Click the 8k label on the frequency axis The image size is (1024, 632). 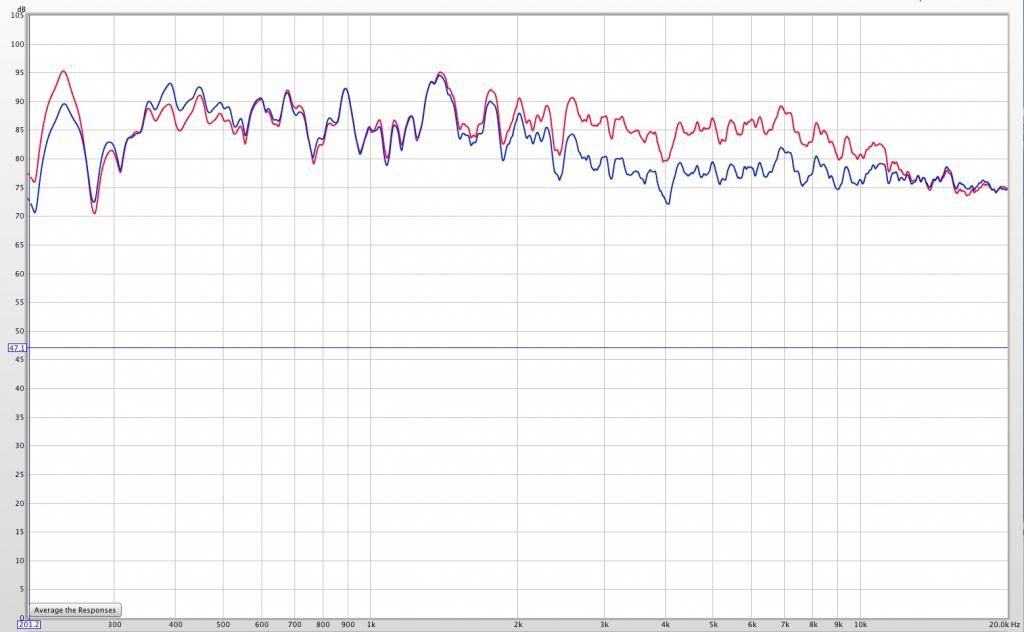click(813, 625)
